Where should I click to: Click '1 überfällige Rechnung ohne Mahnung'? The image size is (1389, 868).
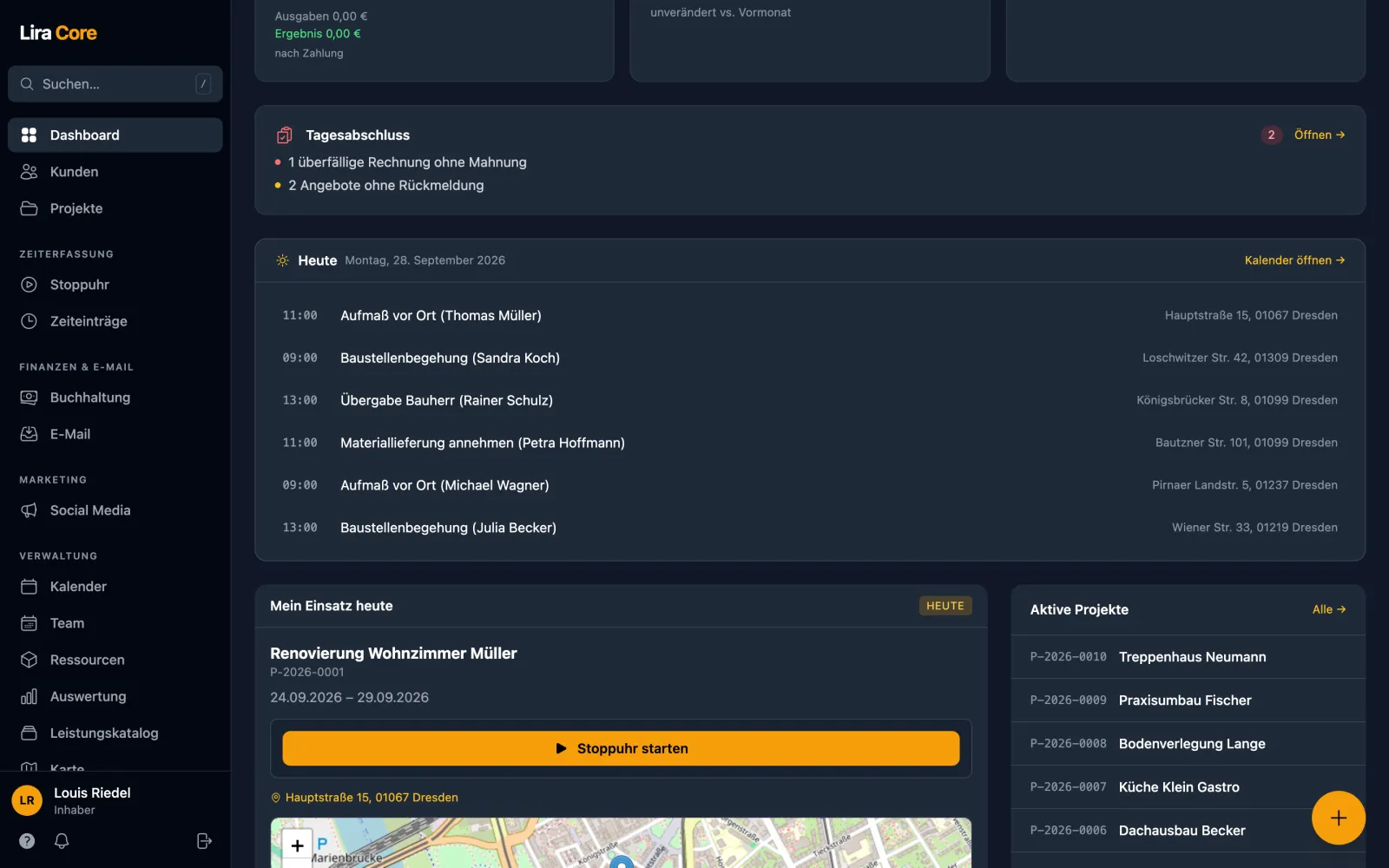(x=407, y=162)
